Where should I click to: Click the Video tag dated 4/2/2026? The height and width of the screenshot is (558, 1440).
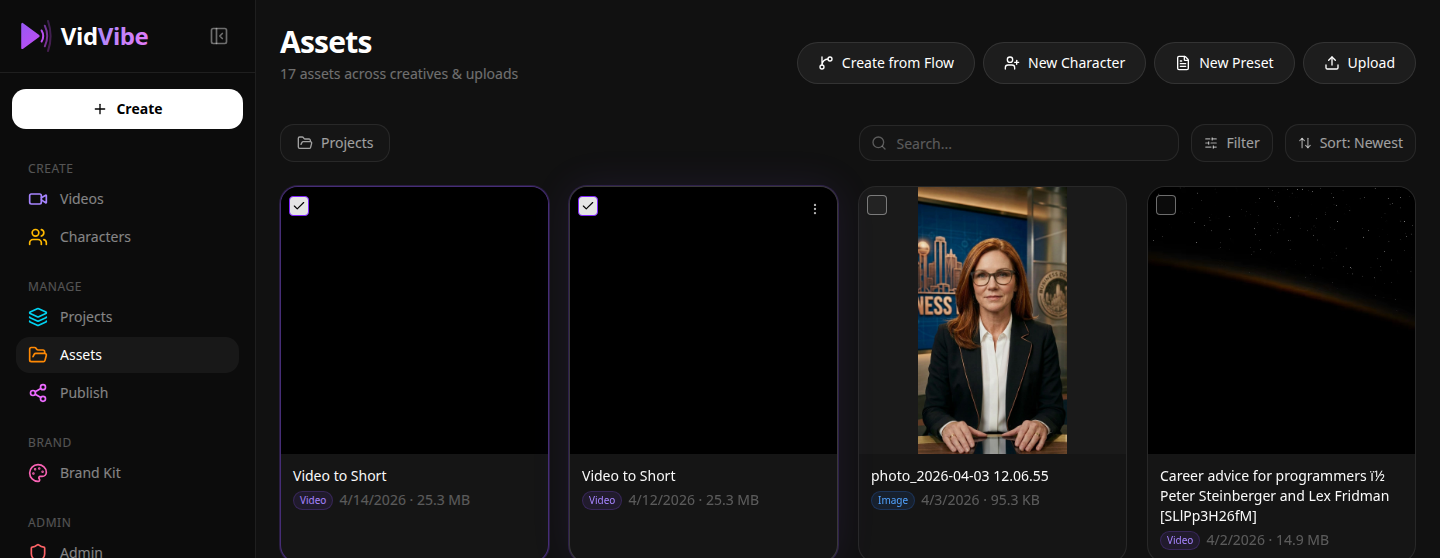coord(1180,540)
